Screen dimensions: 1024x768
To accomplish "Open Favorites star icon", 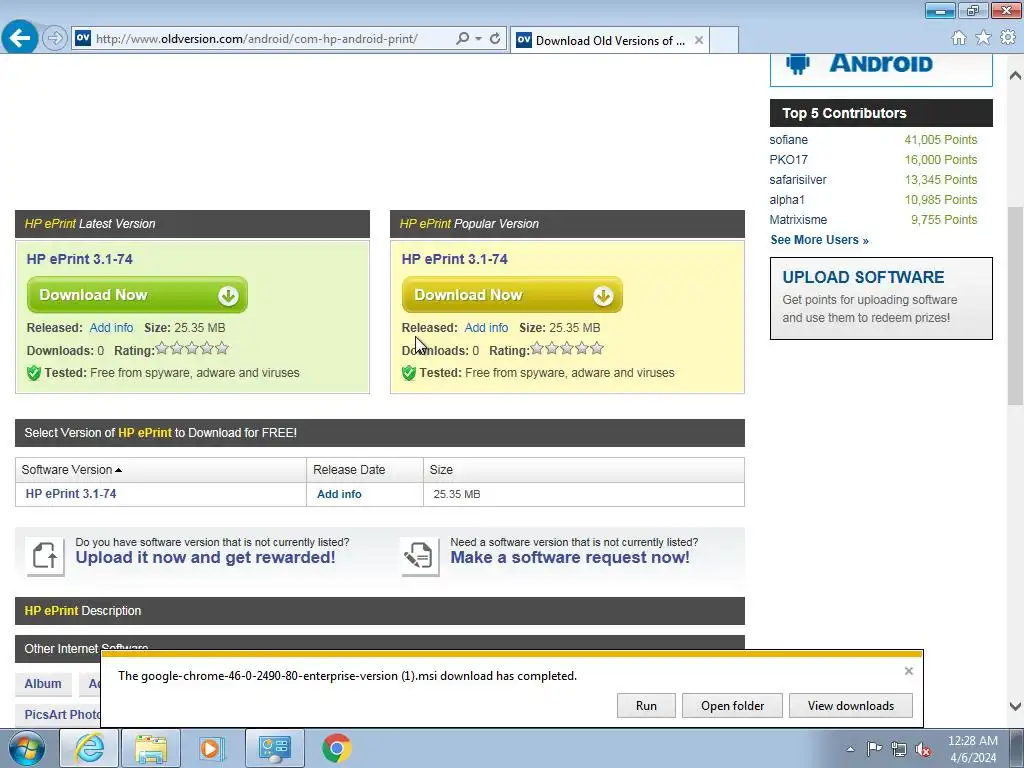I will (983, 38).
